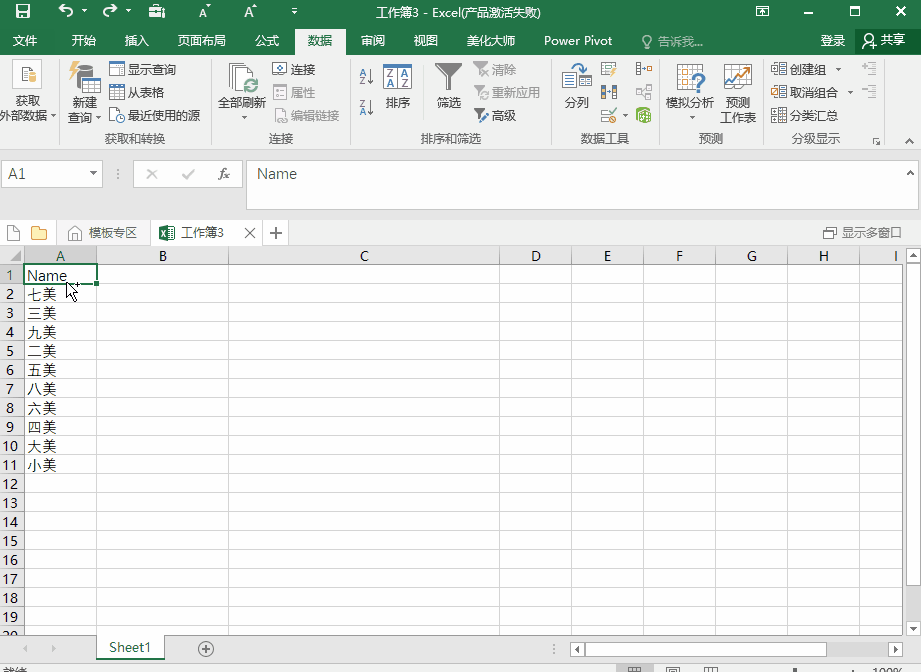Switch to the 美化大师 tab

[490, 41]
